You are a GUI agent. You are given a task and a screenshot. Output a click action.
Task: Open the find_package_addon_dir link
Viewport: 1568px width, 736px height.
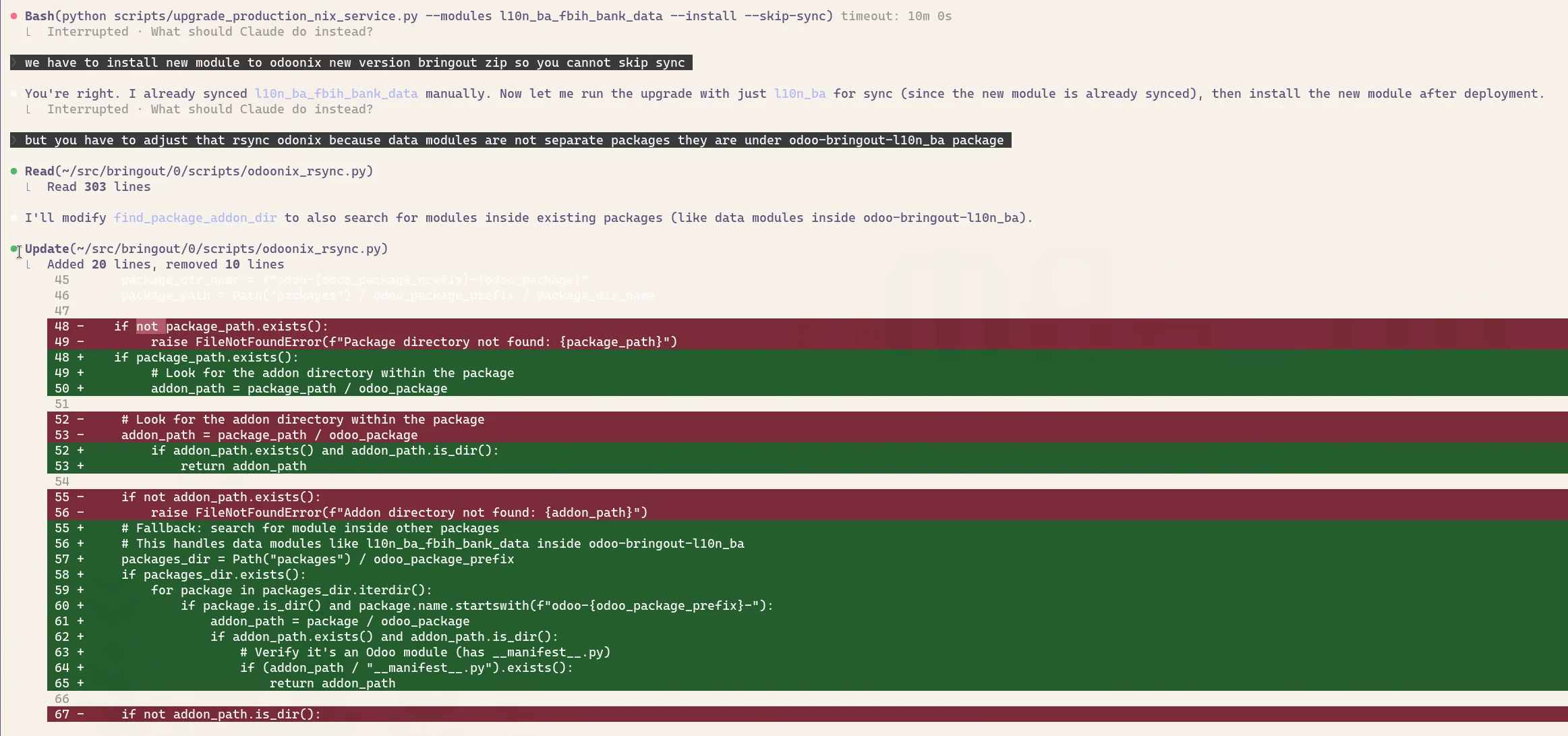(195, 217)
